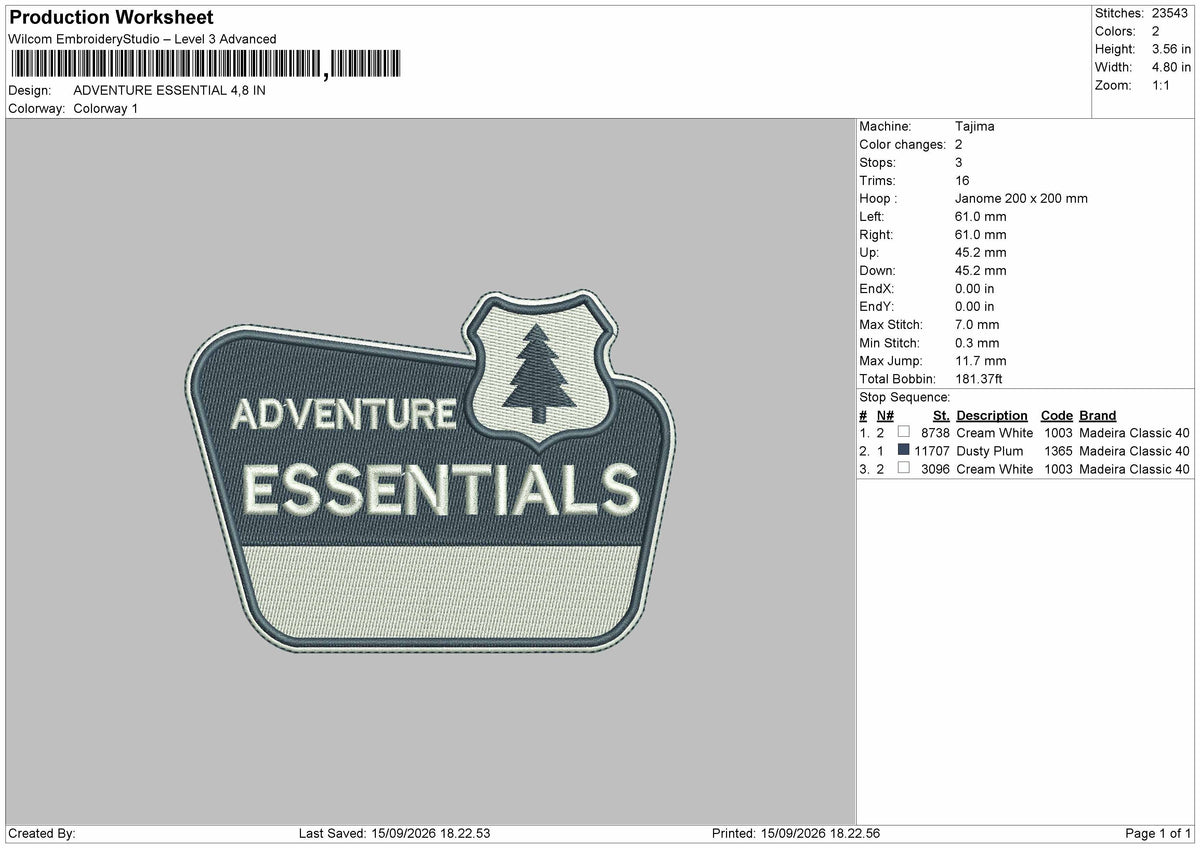Click the stitch count 3096
Viewport: 1200px width, 848px height.
[934, 469]
